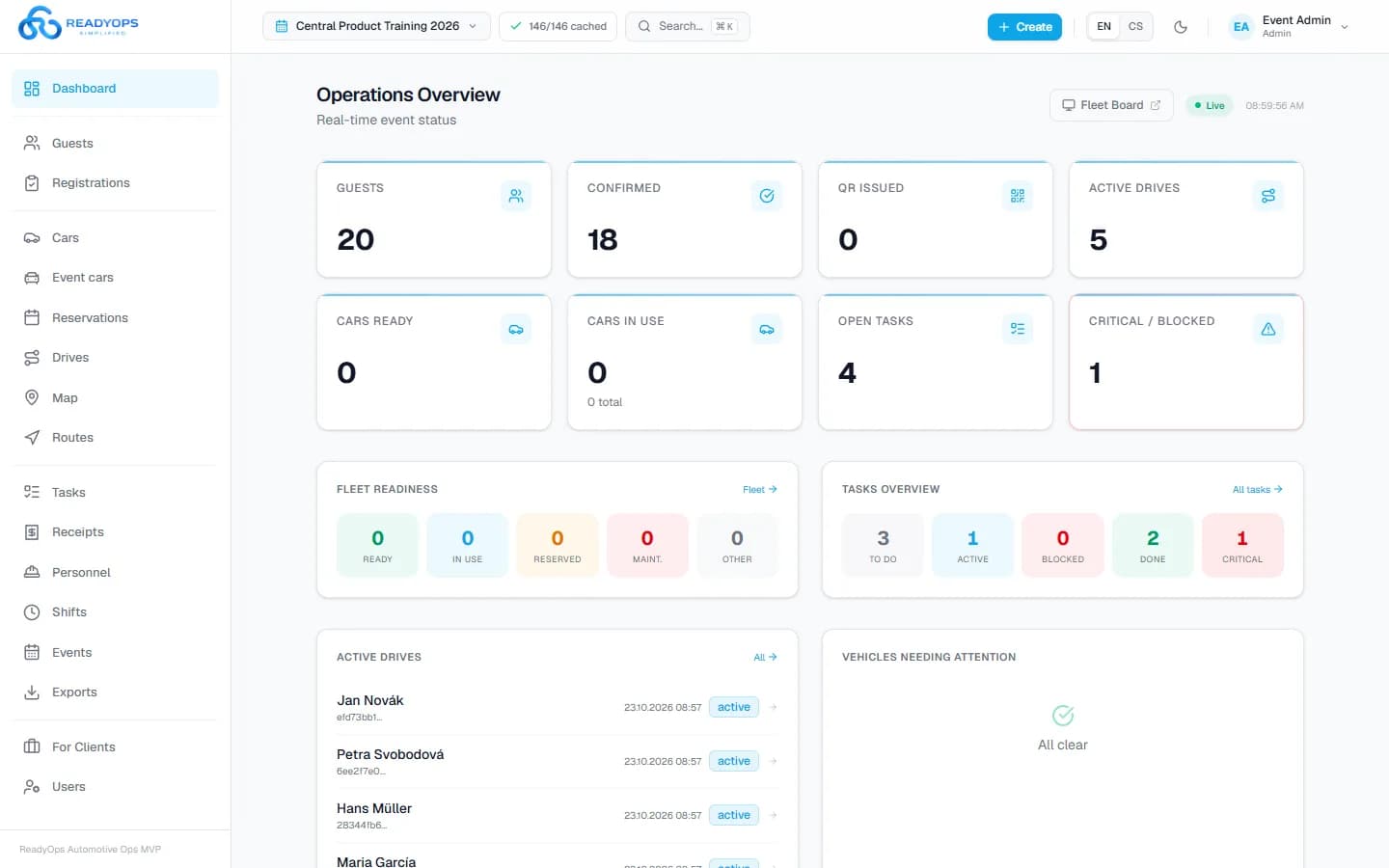The width and height of the screenshot is (1389, 868).
Task: Open the Central Product Training 2026 event dropdown
Action: tap(376, 26)
